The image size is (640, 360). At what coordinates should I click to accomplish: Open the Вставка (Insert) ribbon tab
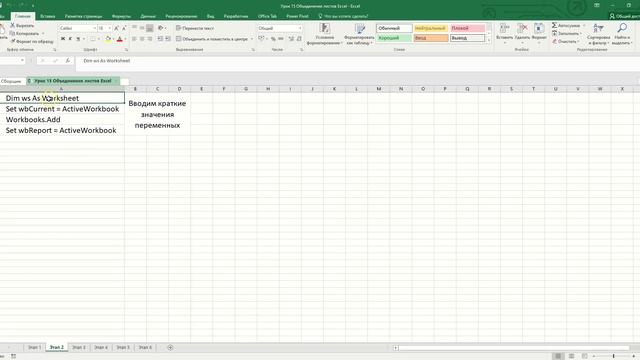tap(48, 16)
